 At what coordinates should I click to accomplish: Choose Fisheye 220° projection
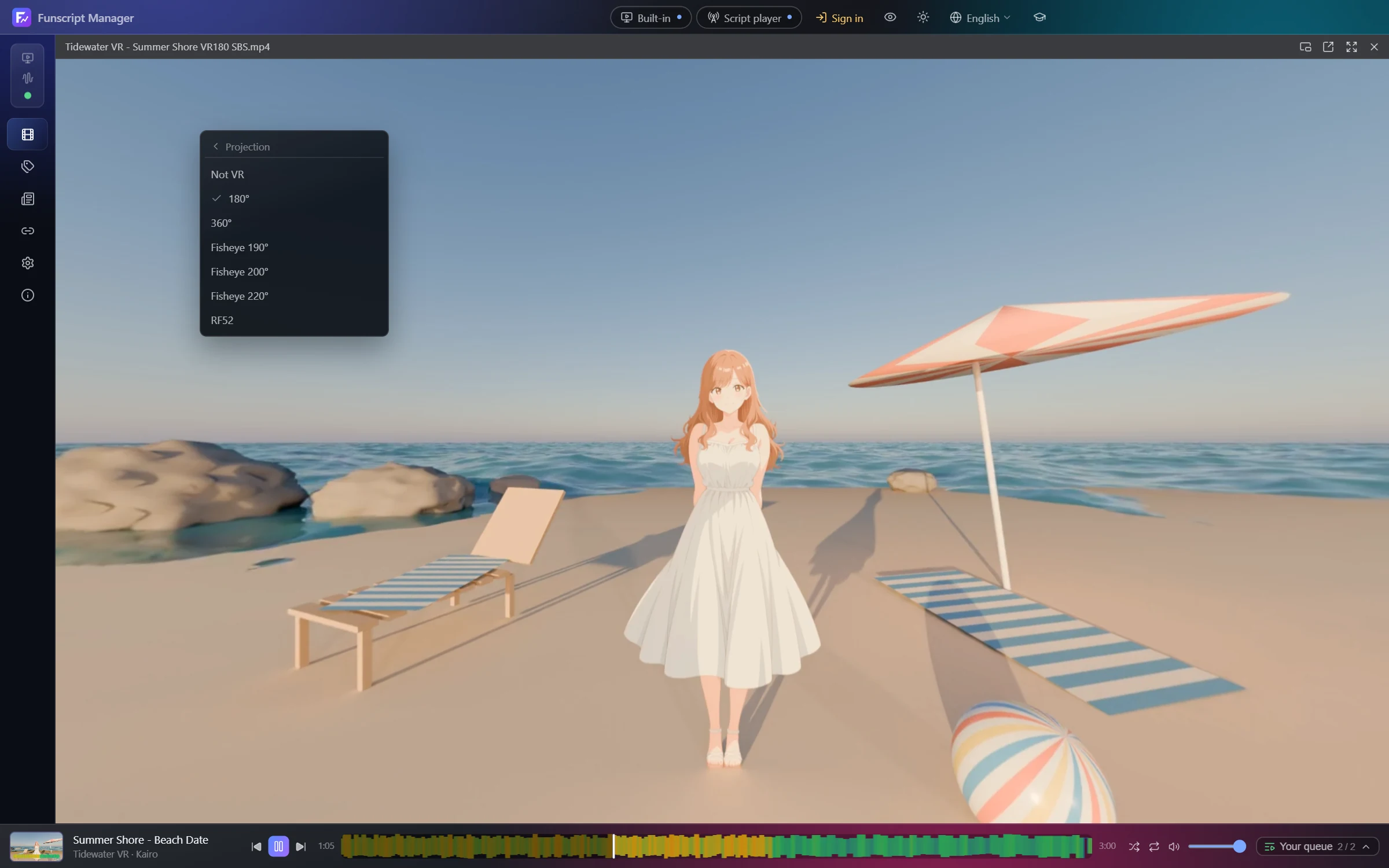tap(294, 296)
